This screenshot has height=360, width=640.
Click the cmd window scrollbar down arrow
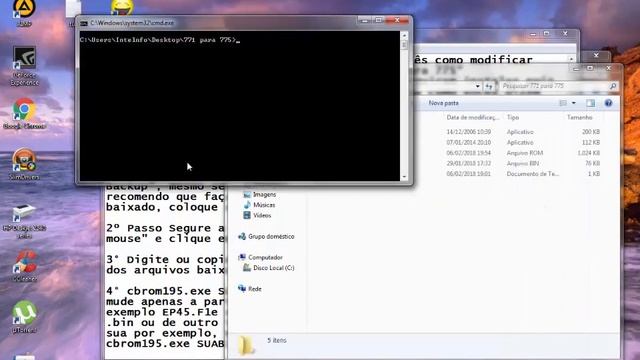pos(404,177)
